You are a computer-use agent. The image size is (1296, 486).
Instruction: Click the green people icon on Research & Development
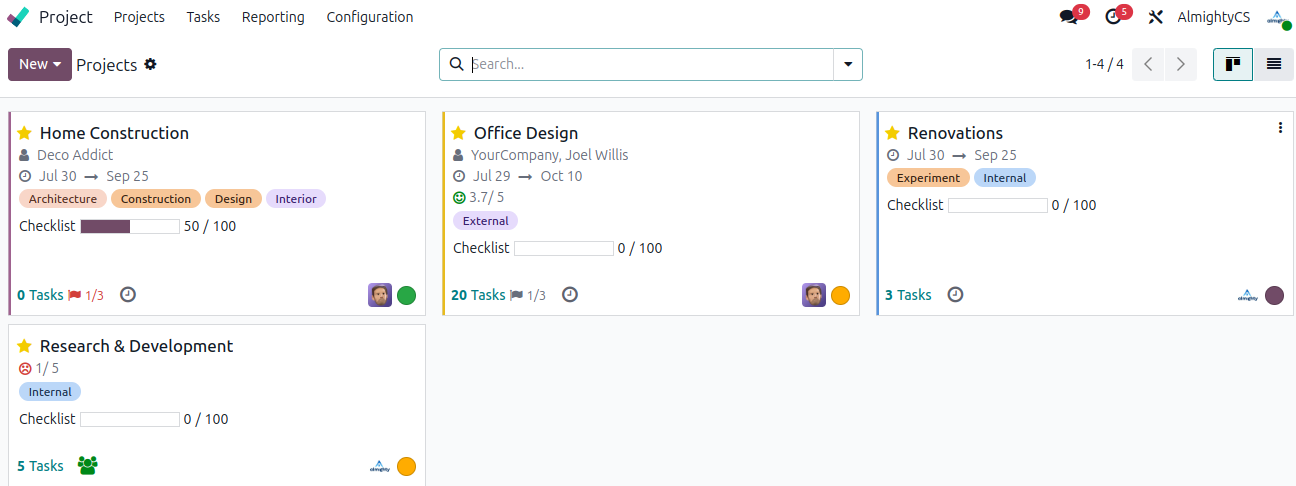pyautogui.click(x=88, y=466)
